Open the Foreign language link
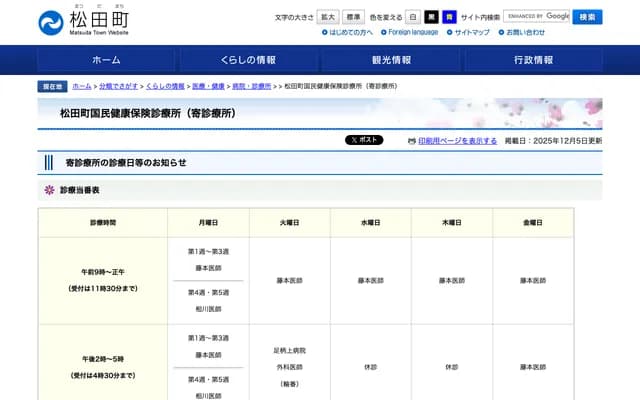The image size is (640, 400). click(x=412, y=32)
